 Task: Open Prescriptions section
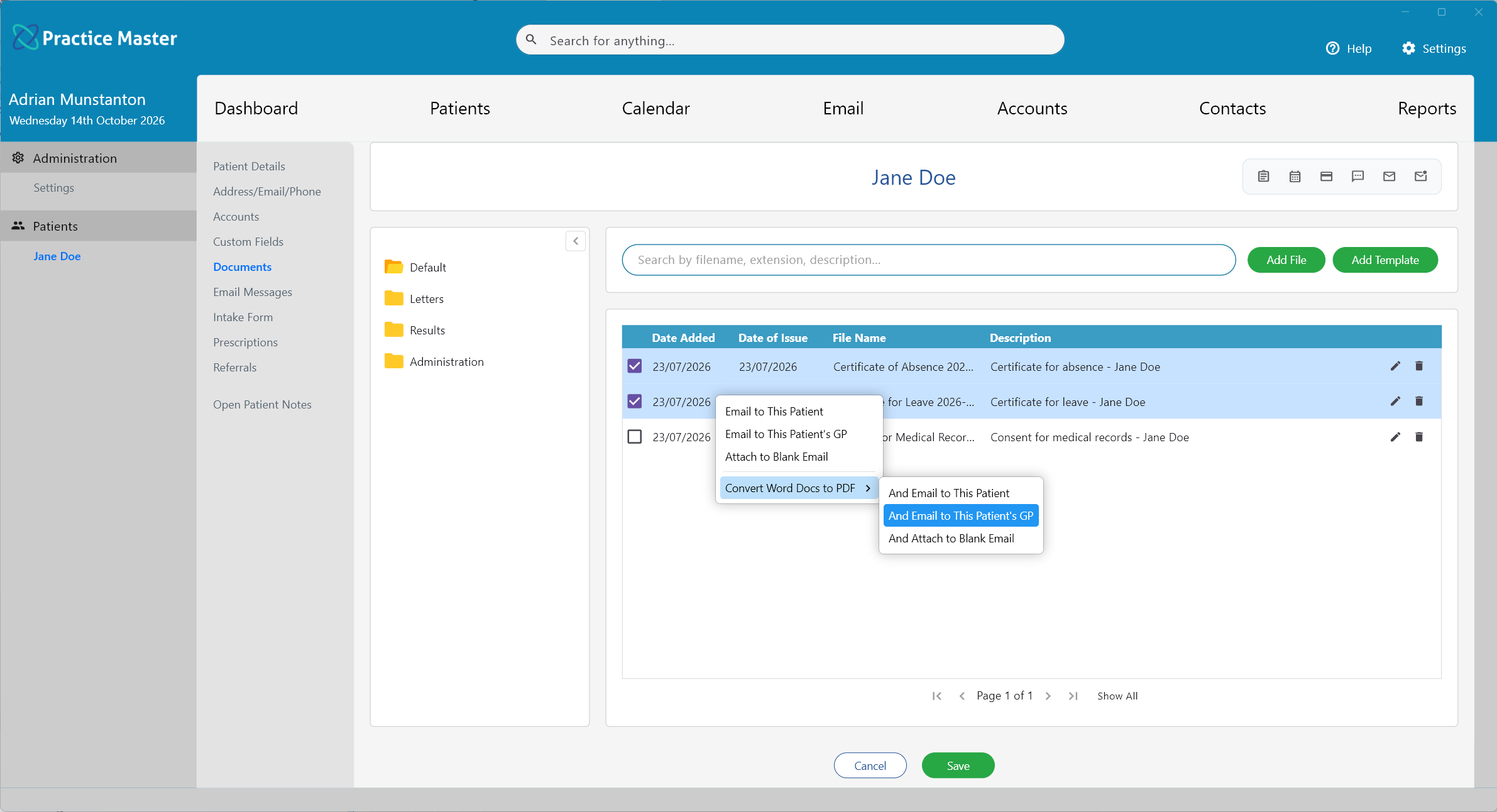245,342
